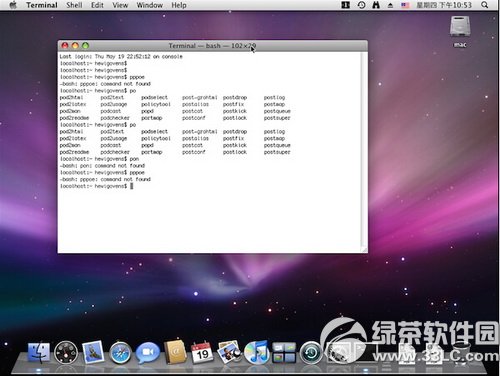Open the View menu
The image size is (500, 376).
tap(120, 5)
